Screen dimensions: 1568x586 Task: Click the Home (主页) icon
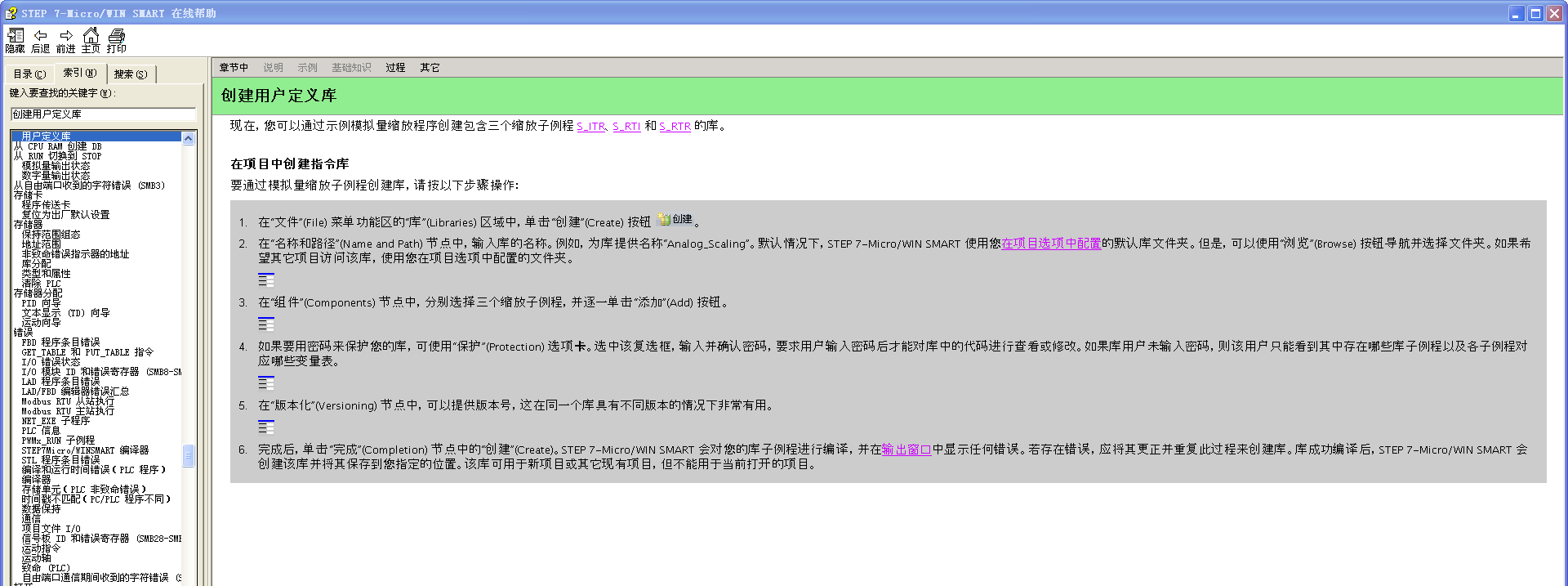pyautogui.click(x=91, y=36)
